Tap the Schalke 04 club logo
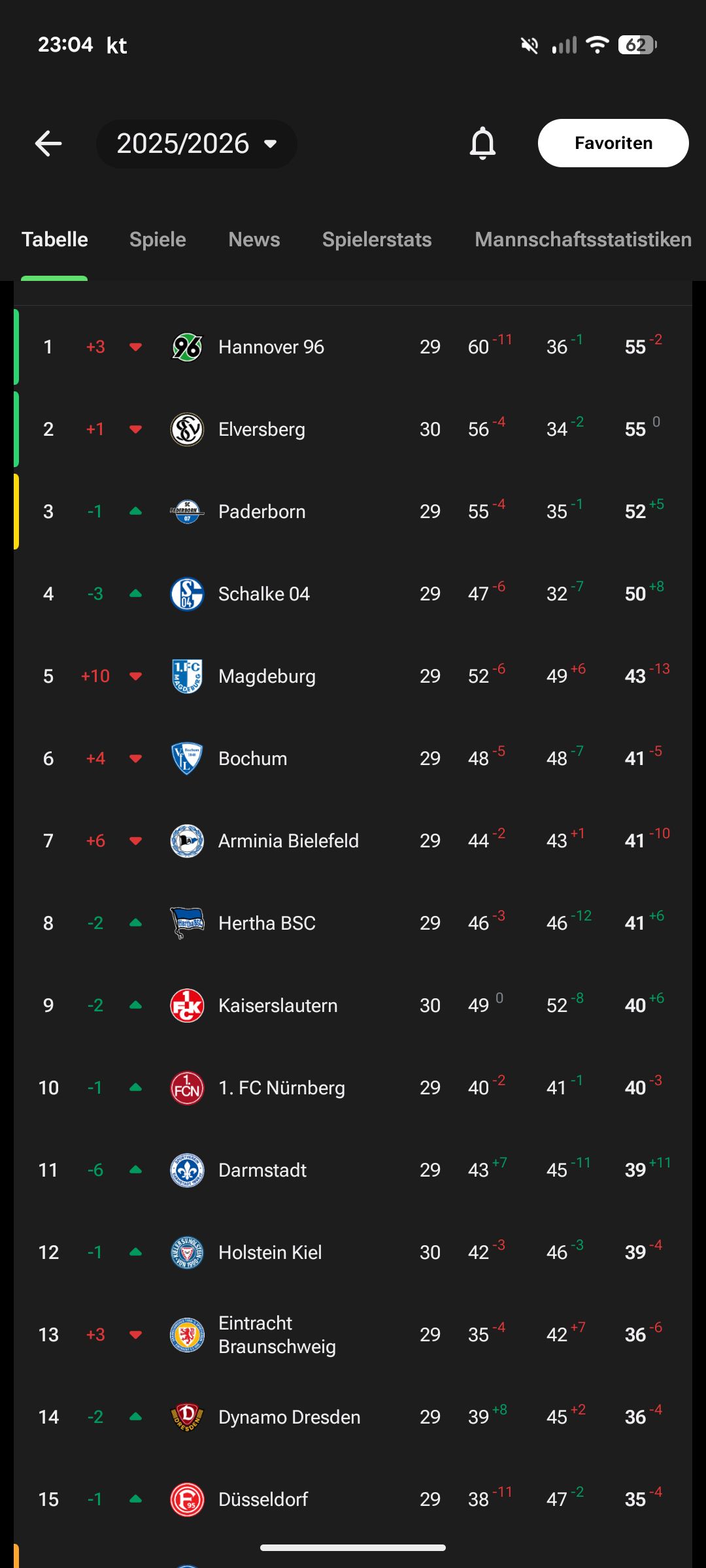 pos(187,594)
